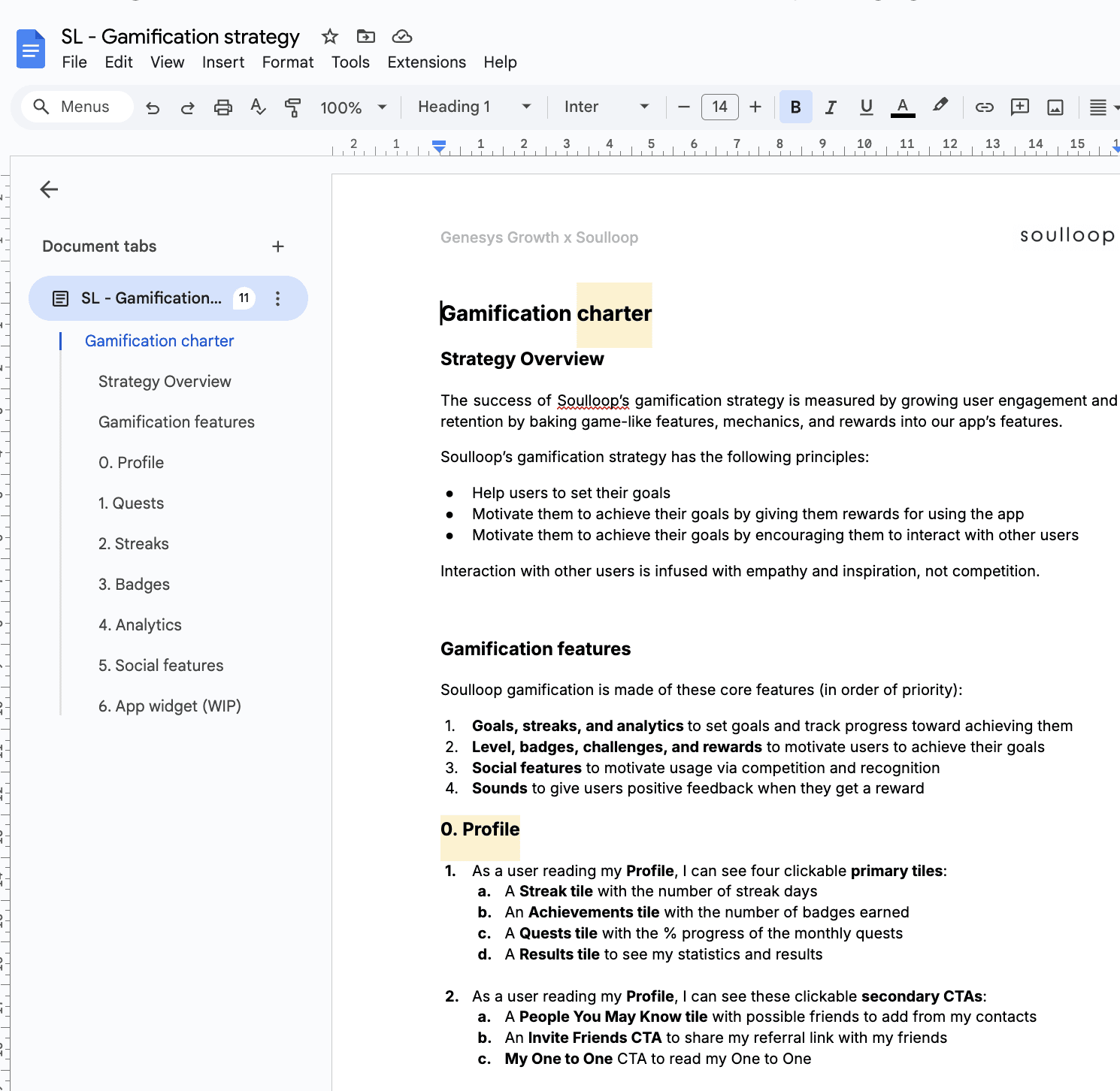Screen dimensions: 1120x1091
Task: Open the zoom 100% dropdown
Action: (353, 107)
